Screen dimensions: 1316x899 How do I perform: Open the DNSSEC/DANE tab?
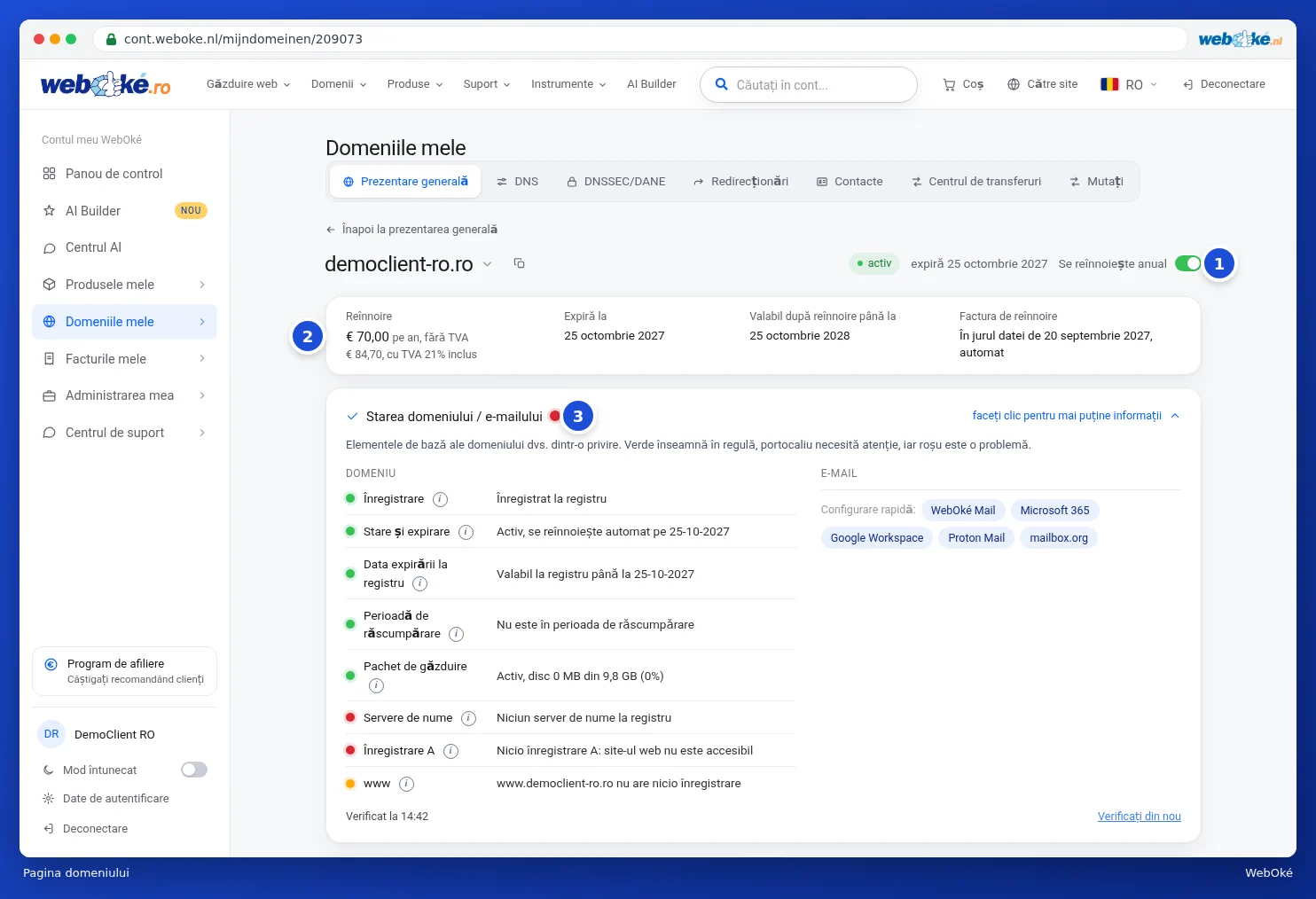pos(616,182)
